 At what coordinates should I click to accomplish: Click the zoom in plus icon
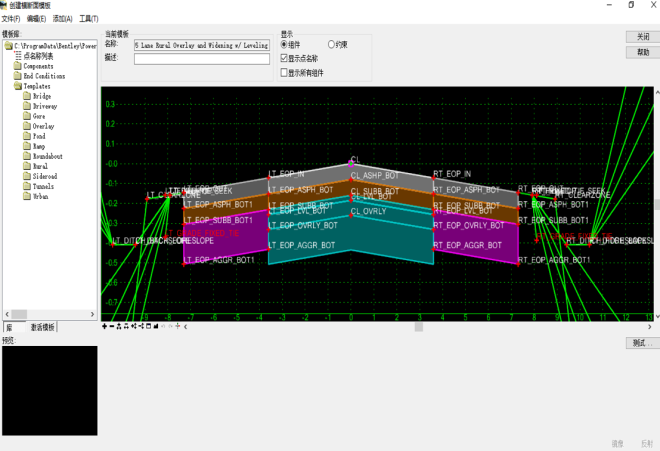[x=104, y=327]
